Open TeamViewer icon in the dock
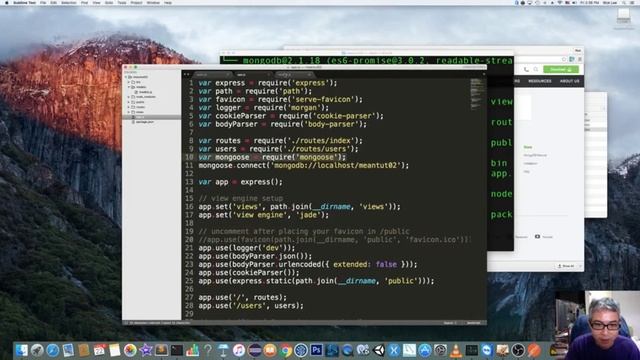Viewport: 640px width, 360px height. [x=487, y=350]
